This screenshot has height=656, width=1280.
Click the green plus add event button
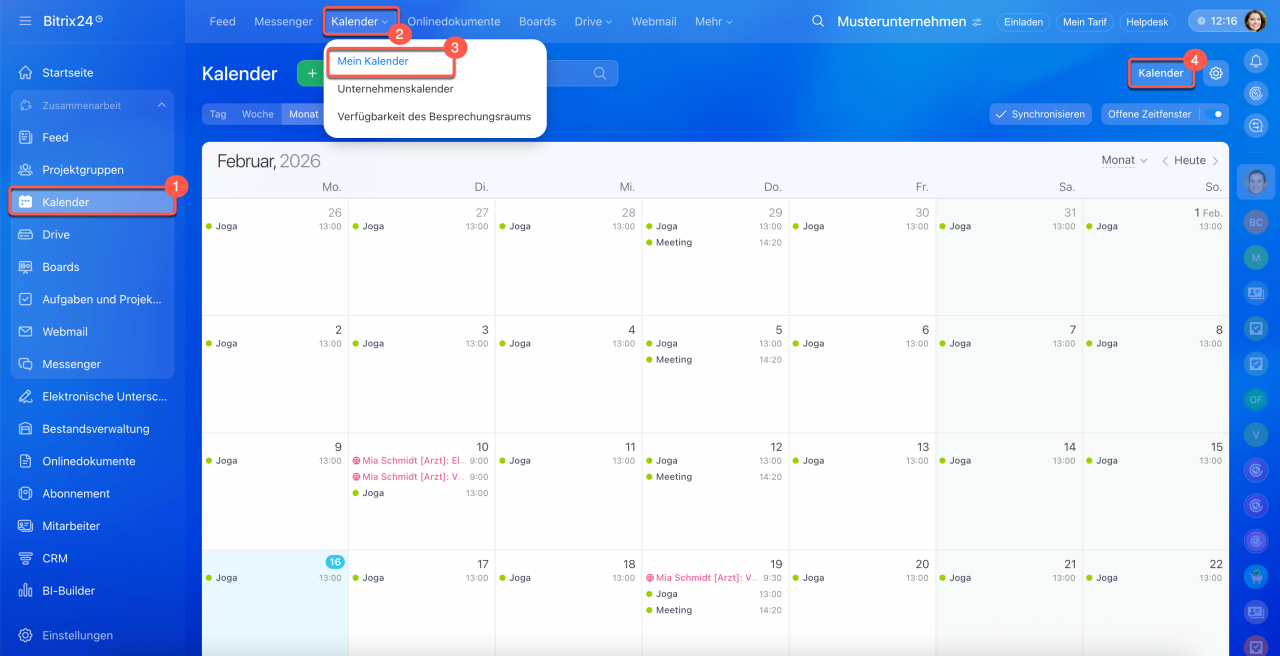311,73
